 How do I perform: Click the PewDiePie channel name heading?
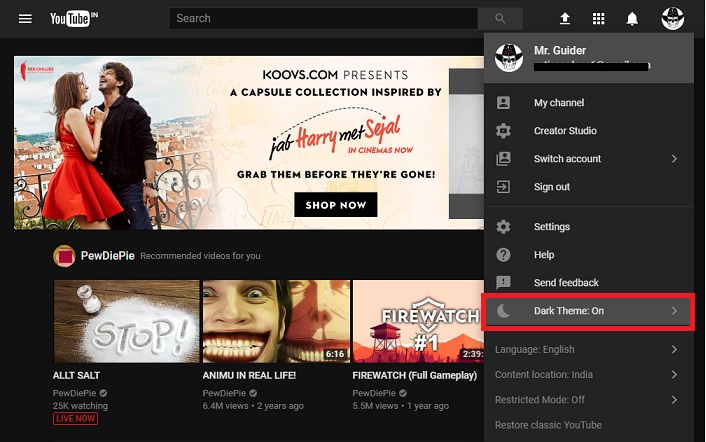pyautogui.click(x=108, y=256)
